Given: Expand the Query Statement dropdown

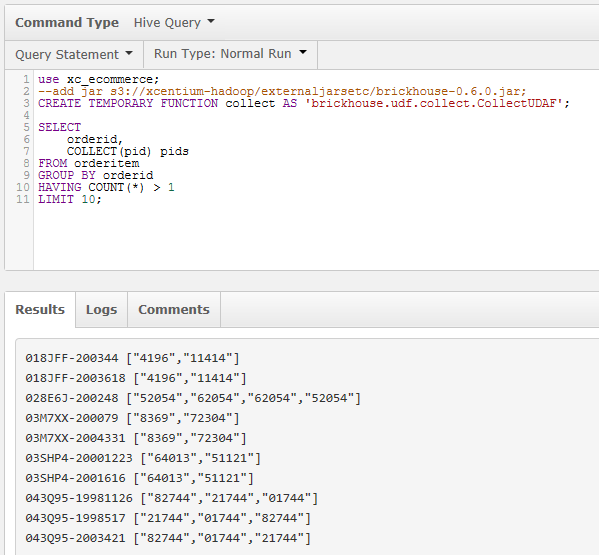Looking at the screenshot, I should 74,54.
